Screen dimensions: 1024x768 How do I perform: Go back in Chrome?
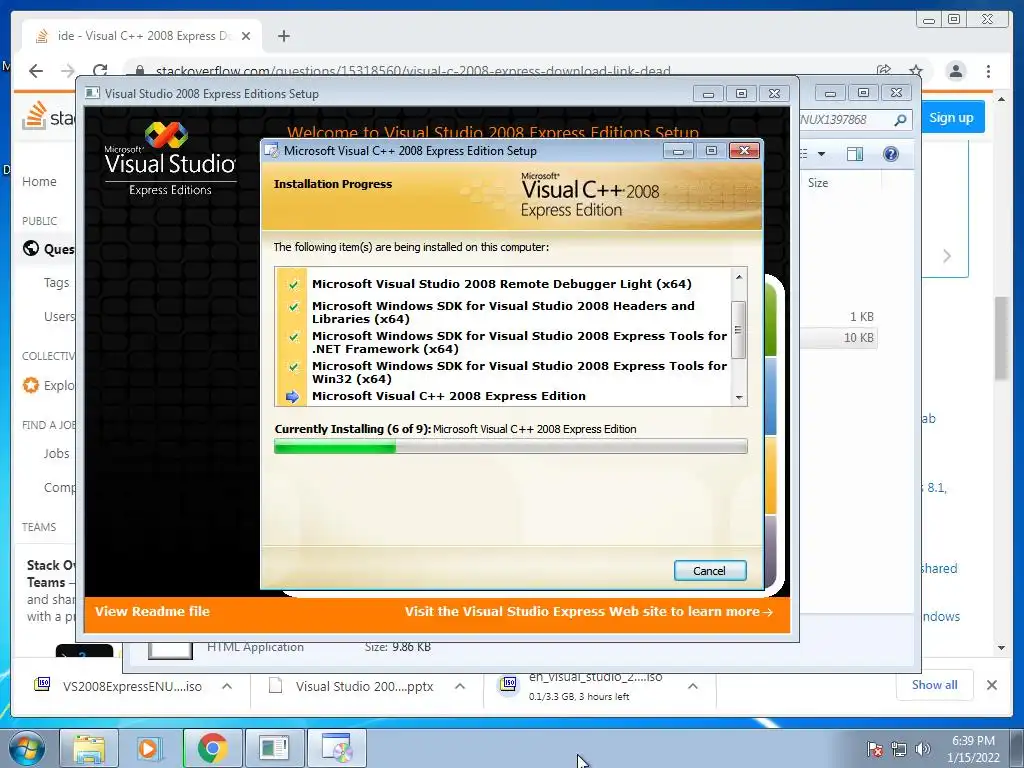[36, 71]
